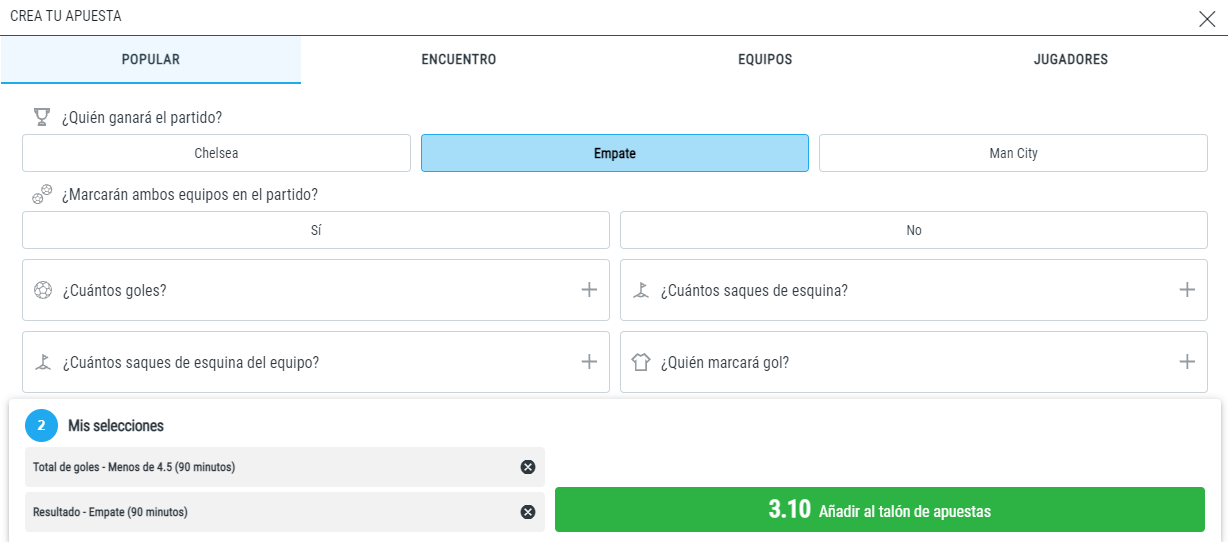Remove the Resultado - Empate selection
The height and width of the screenshot is (548, 1228).
click(528, 512)
